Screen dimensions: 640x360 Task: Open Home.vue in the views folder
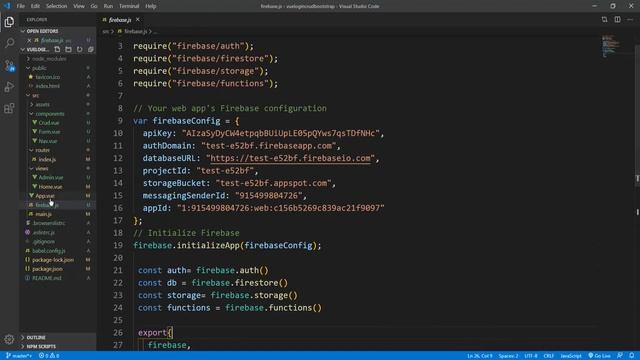pos(51,187)
